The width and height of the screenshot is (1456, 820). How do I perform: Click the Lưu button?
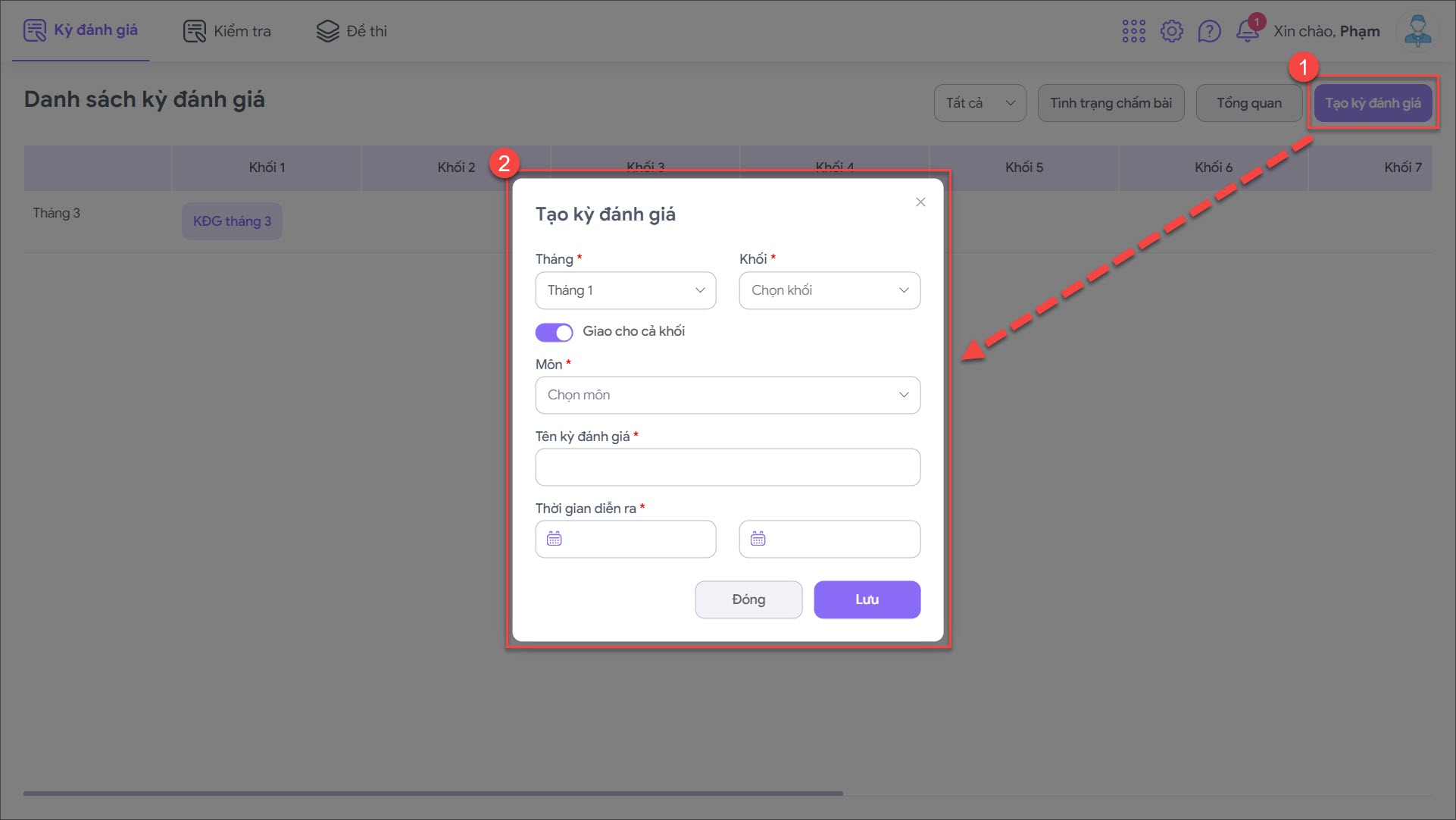pyautogui.click(x=867, y=599)
